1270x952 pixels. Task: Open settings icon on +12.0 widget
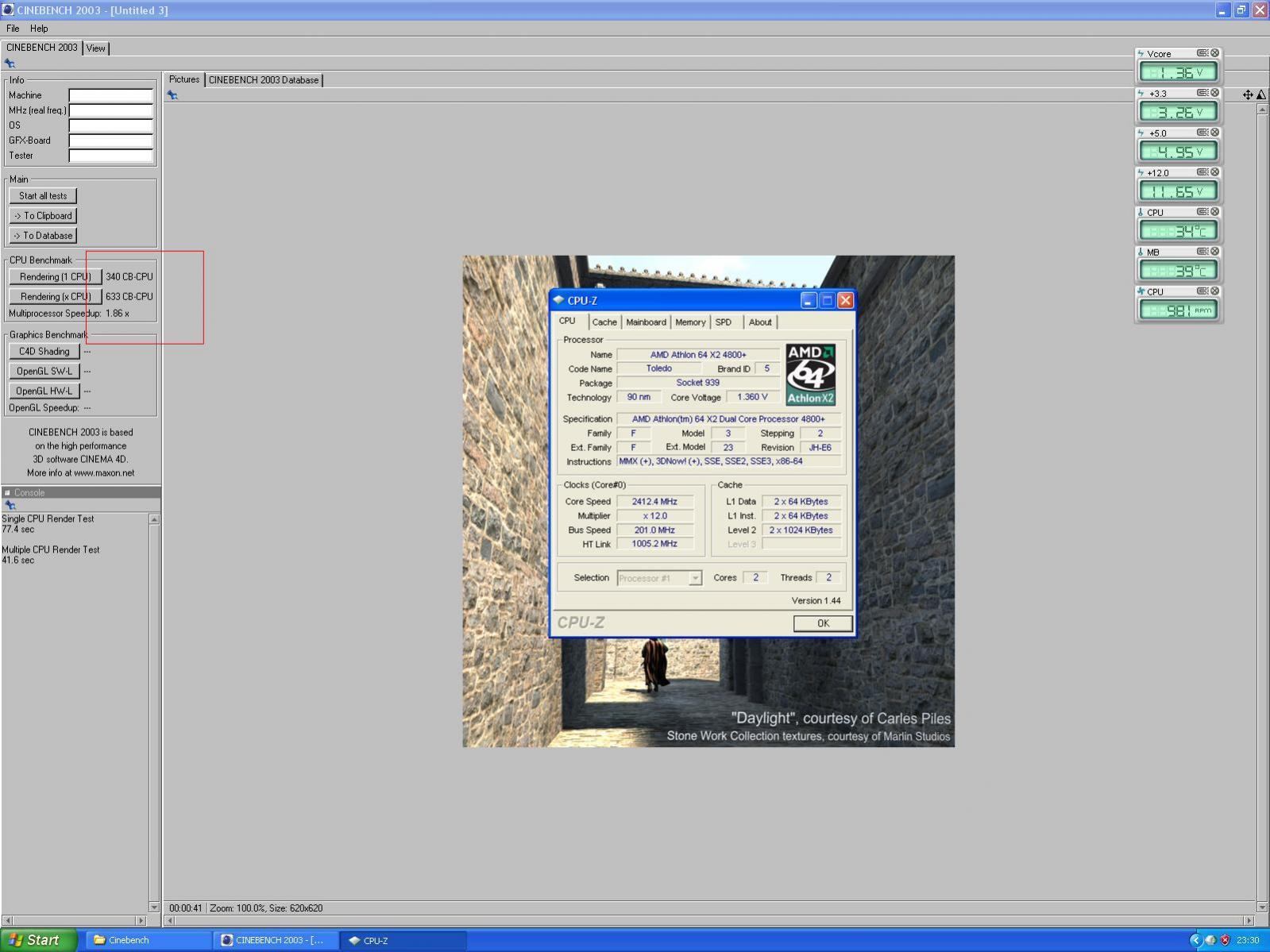1202,172
